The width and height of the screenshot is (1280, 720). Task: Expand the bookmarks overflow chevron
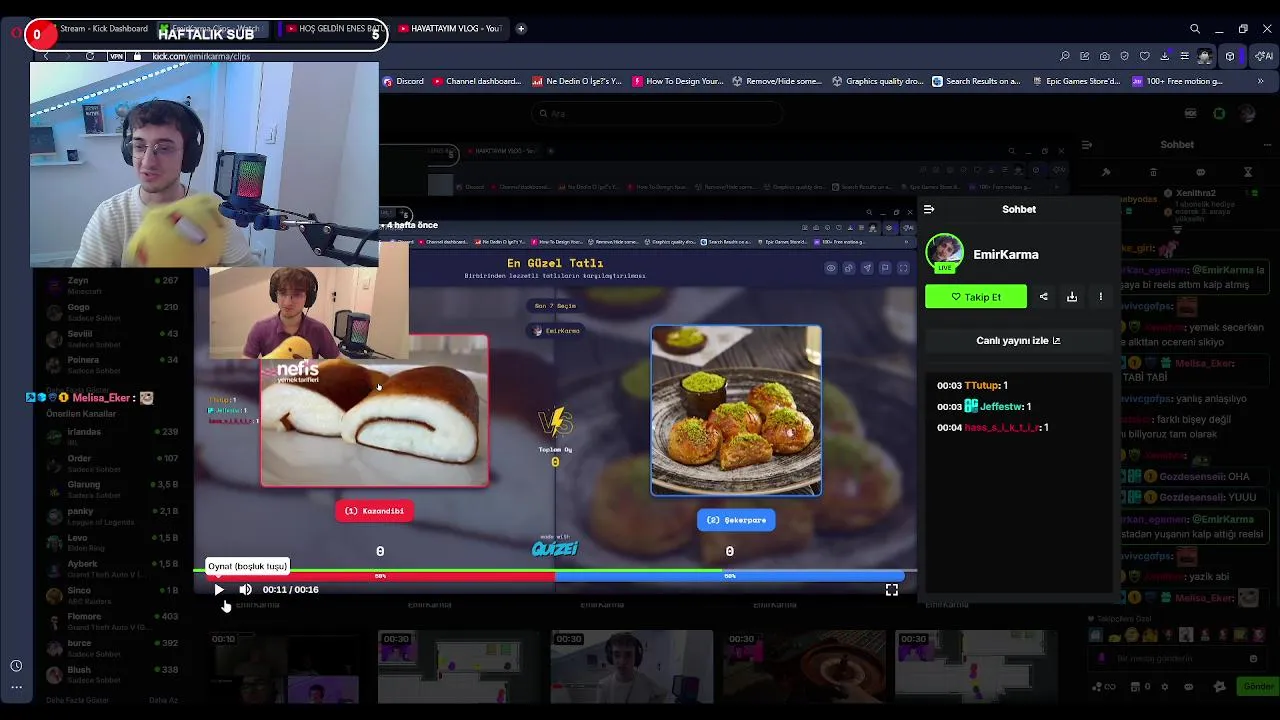(1260, 81)
